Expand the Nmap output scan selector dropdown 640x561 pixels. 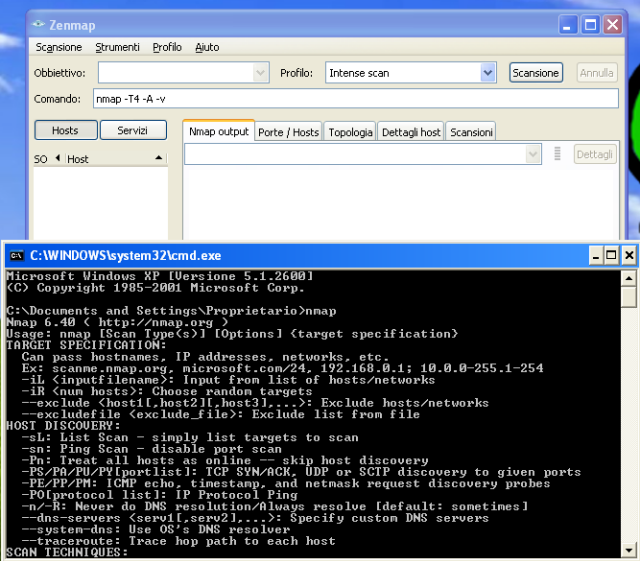point(533,154)
